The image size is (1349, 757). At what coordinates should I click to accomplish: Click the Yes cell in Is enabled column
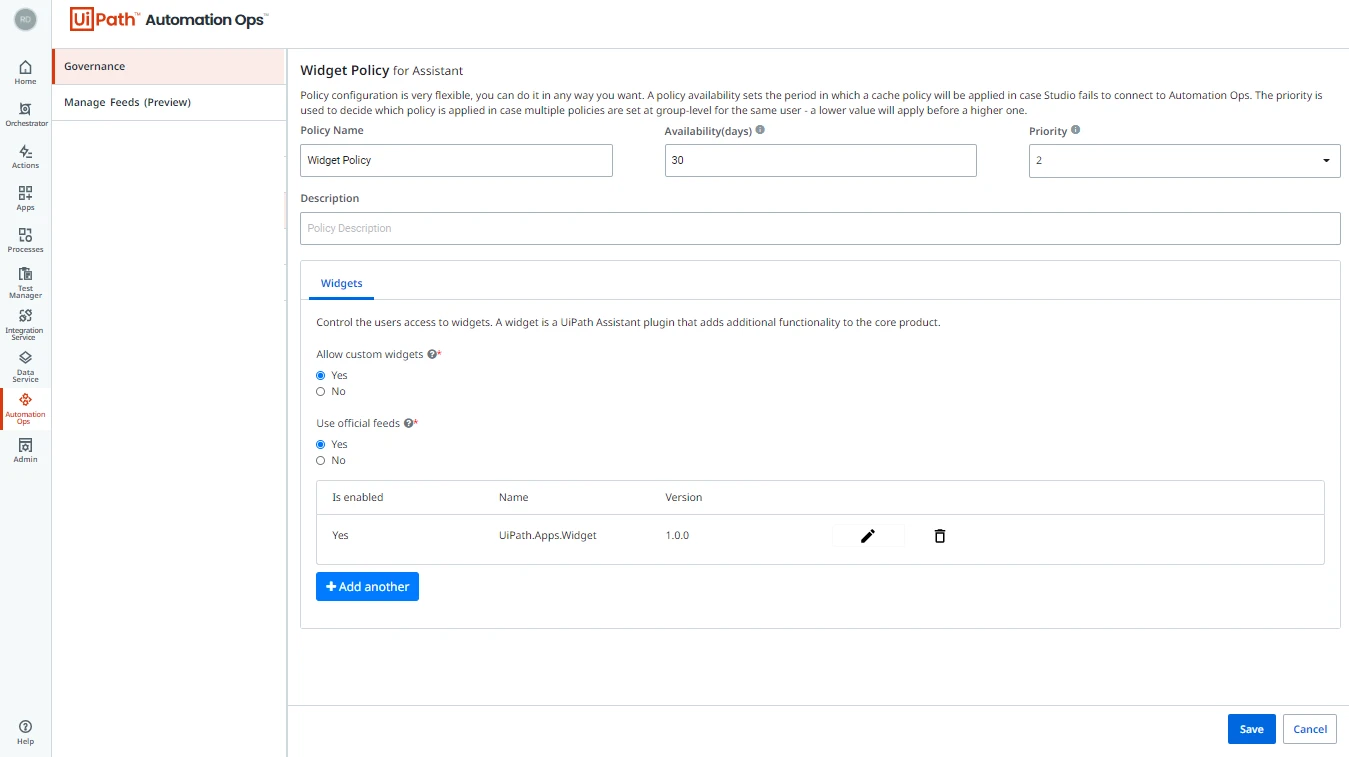pyautogui.click(x=340, y=536)
